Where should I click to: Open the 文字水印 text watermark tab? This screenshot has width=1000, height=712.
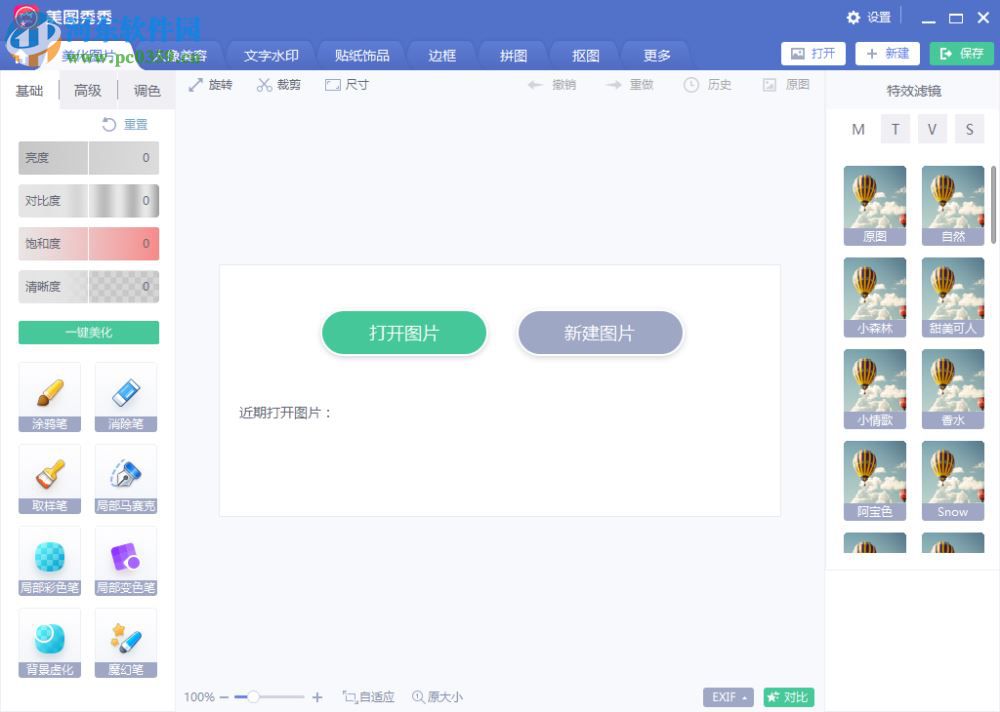point(270,56)
